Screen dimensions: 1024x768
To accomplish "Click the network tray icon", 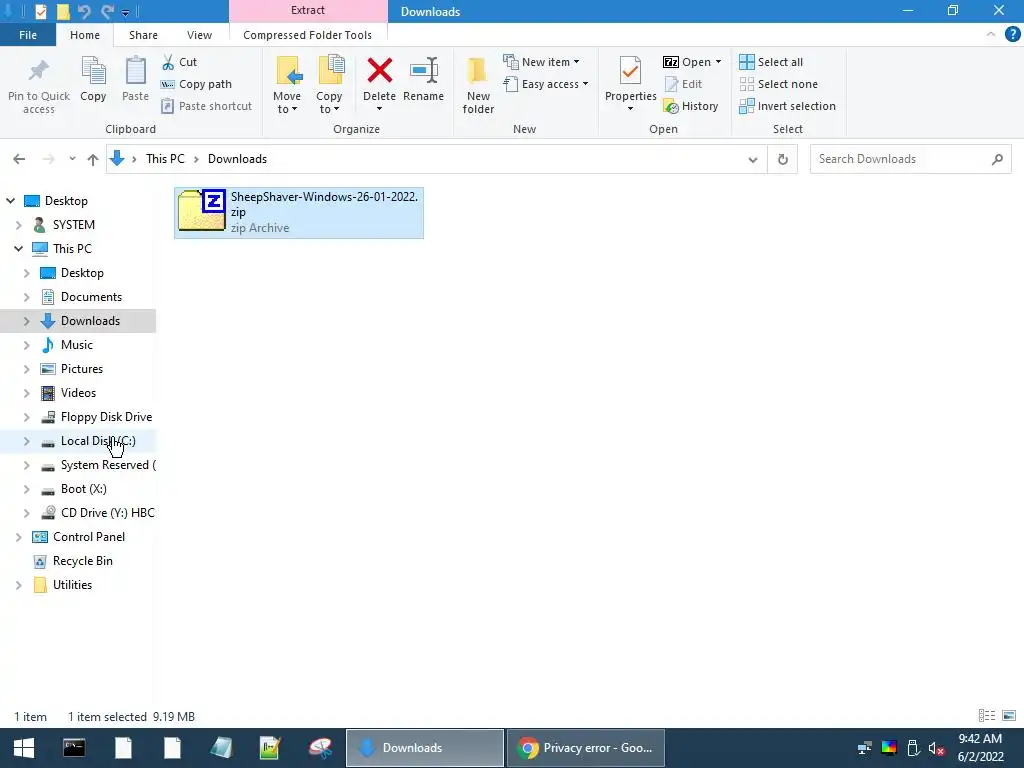I will click(x=865, y=748).
